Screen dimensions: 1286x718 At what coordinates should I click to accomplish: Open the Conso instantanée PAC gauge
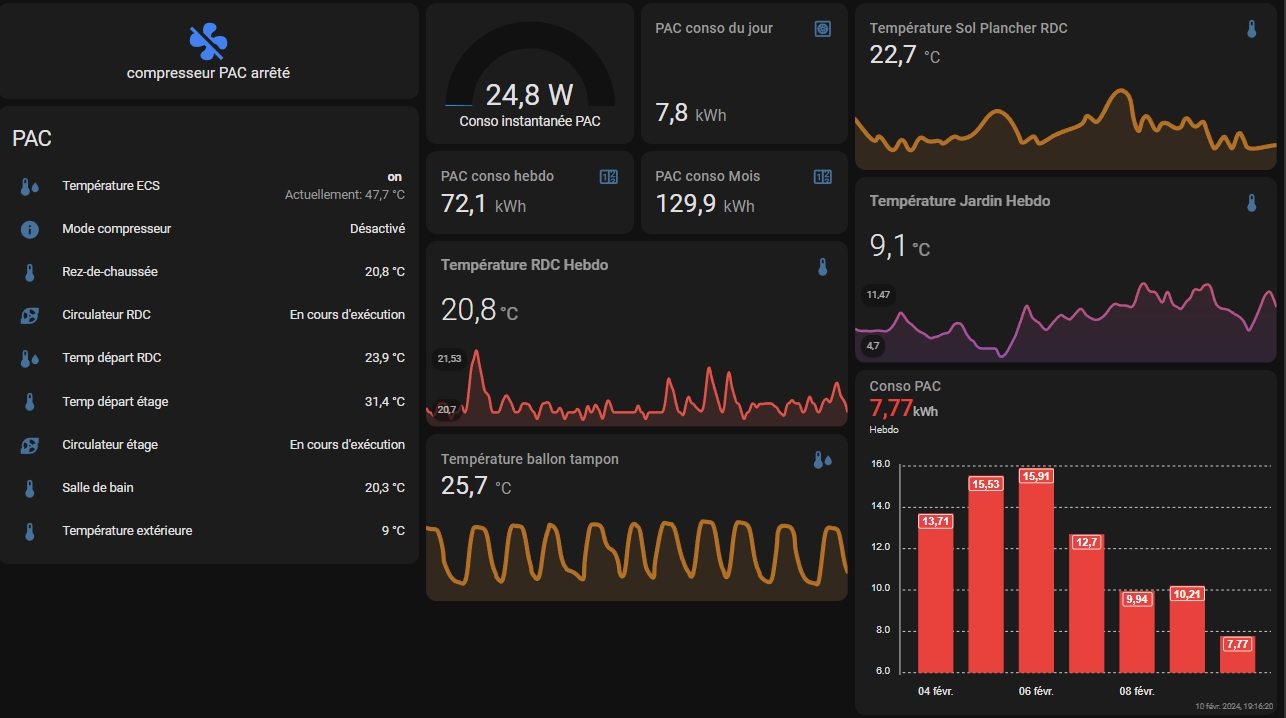click(530, 73)
